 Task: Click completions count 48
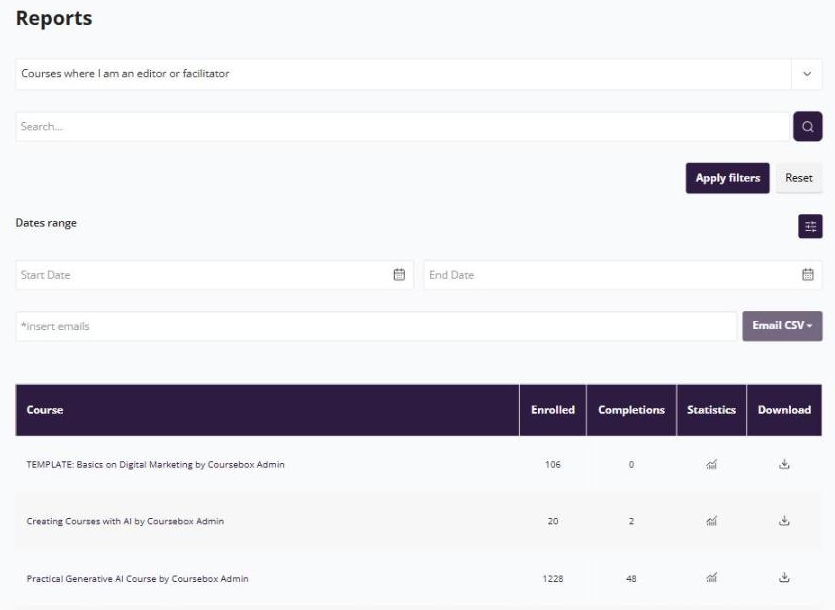pyautogui.click(x=631, y=579)
